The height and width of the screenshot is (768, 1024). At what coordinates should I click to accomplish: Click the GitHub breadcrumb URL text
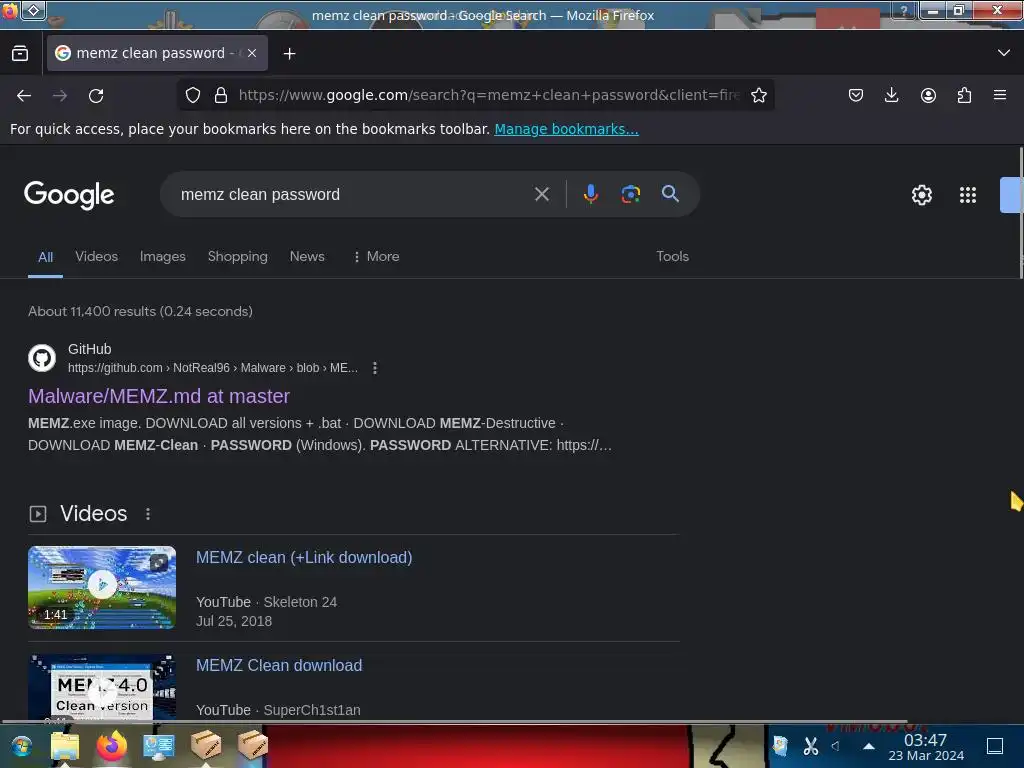click(x=213, y=368)
